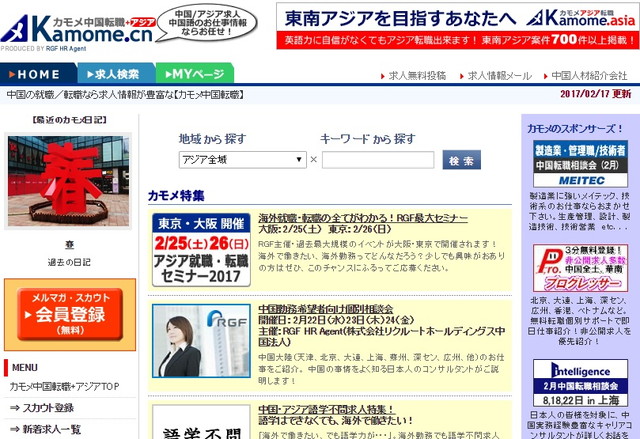The image size is (640, 439).
Task: Expand the アジア全域 region dropdown
Action: [x=242, y=160]
